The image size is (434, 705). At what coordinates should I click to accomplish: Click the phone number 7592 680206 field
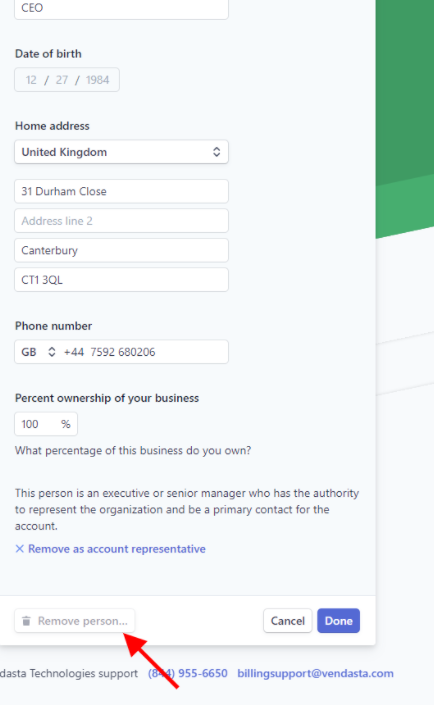coord(144,352)
